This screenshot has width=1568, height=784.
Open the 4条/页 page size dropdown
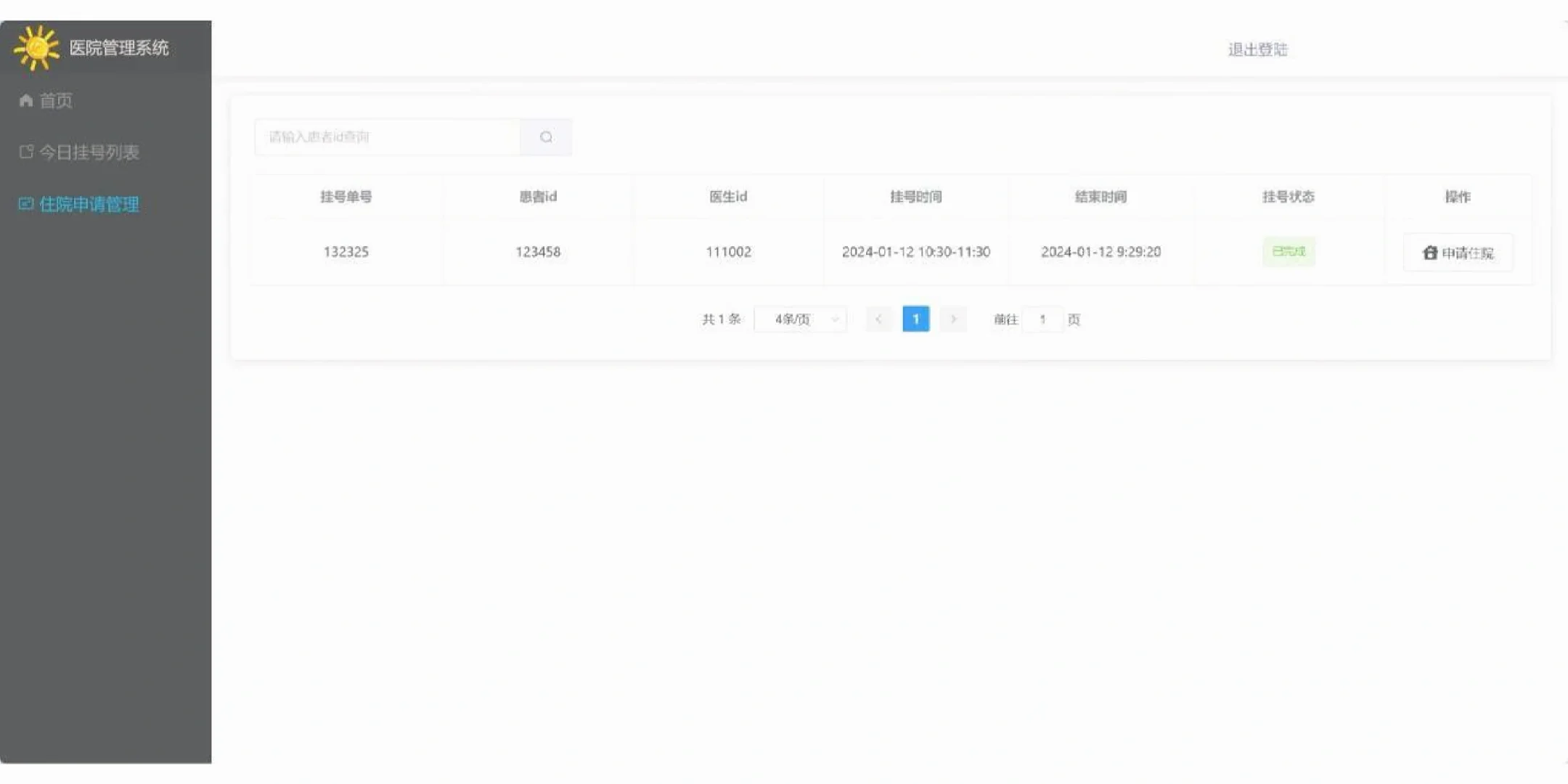(x=799, y=319)
